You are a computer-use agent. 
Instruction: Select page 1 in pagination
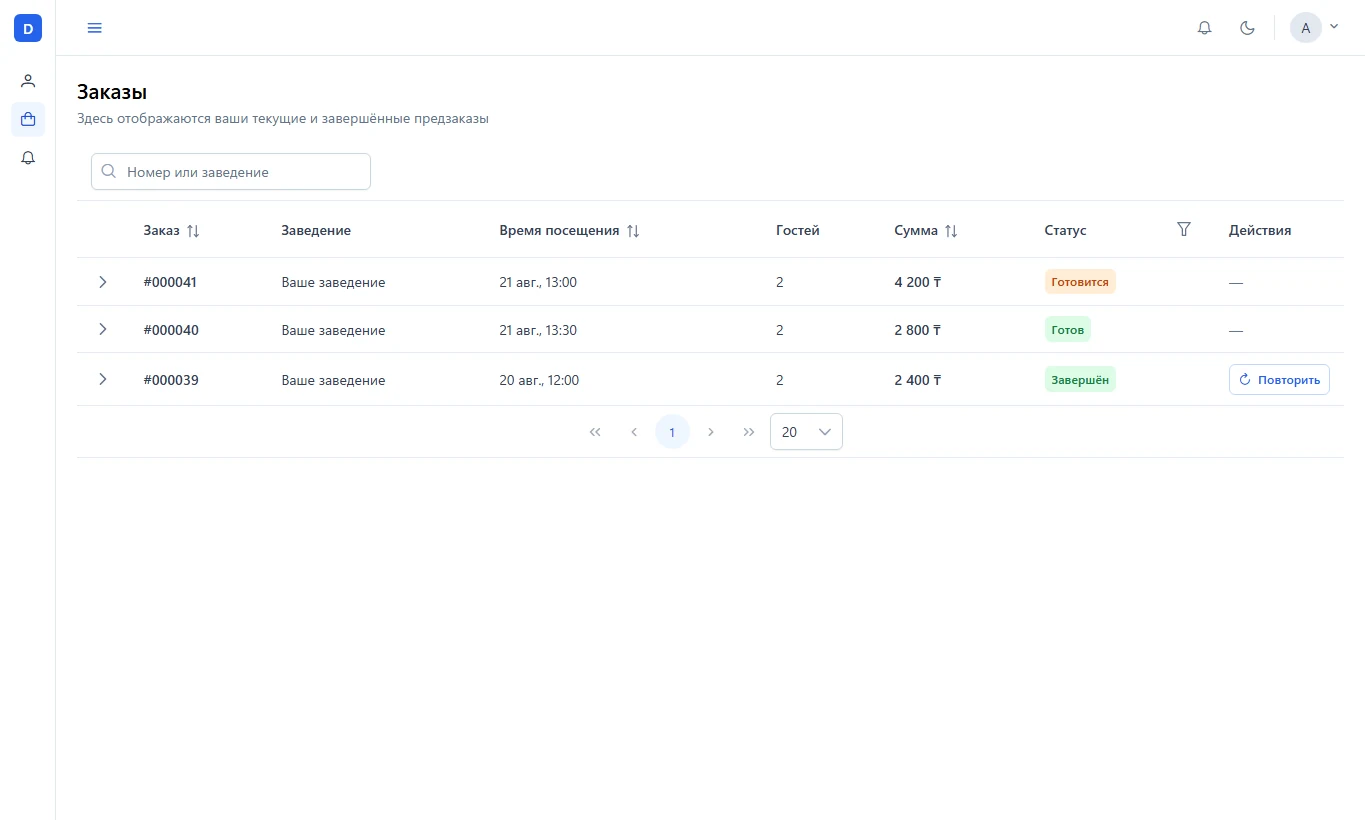pyautogui.click(x=672, y=432)
